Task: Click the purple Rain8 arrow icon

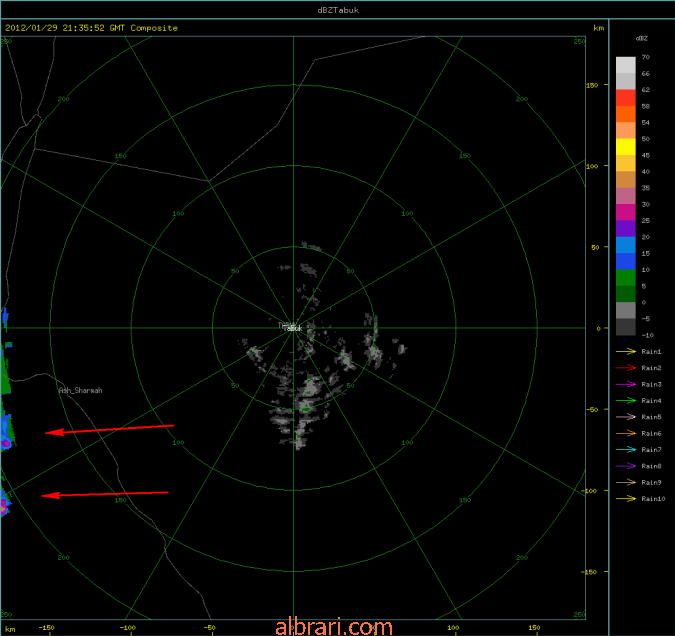Action: click(626, 466)
